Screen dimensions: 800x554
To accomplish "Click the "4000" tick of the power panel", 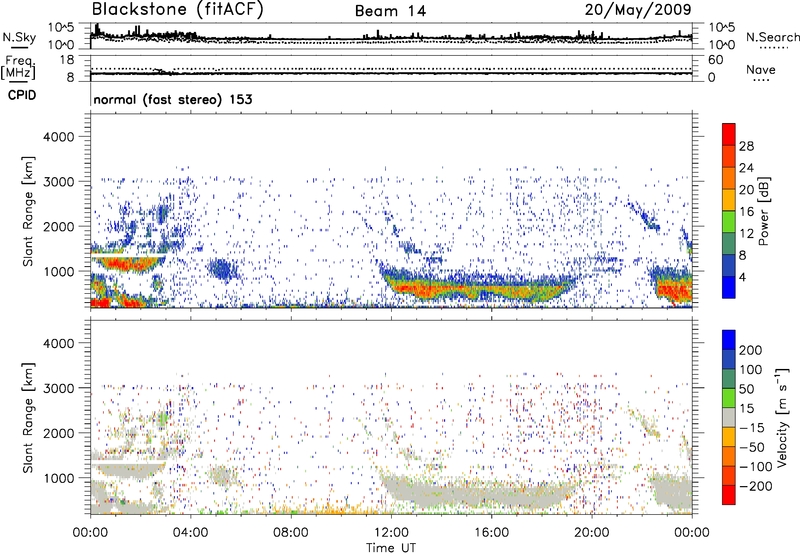I will tap(58, 137).
